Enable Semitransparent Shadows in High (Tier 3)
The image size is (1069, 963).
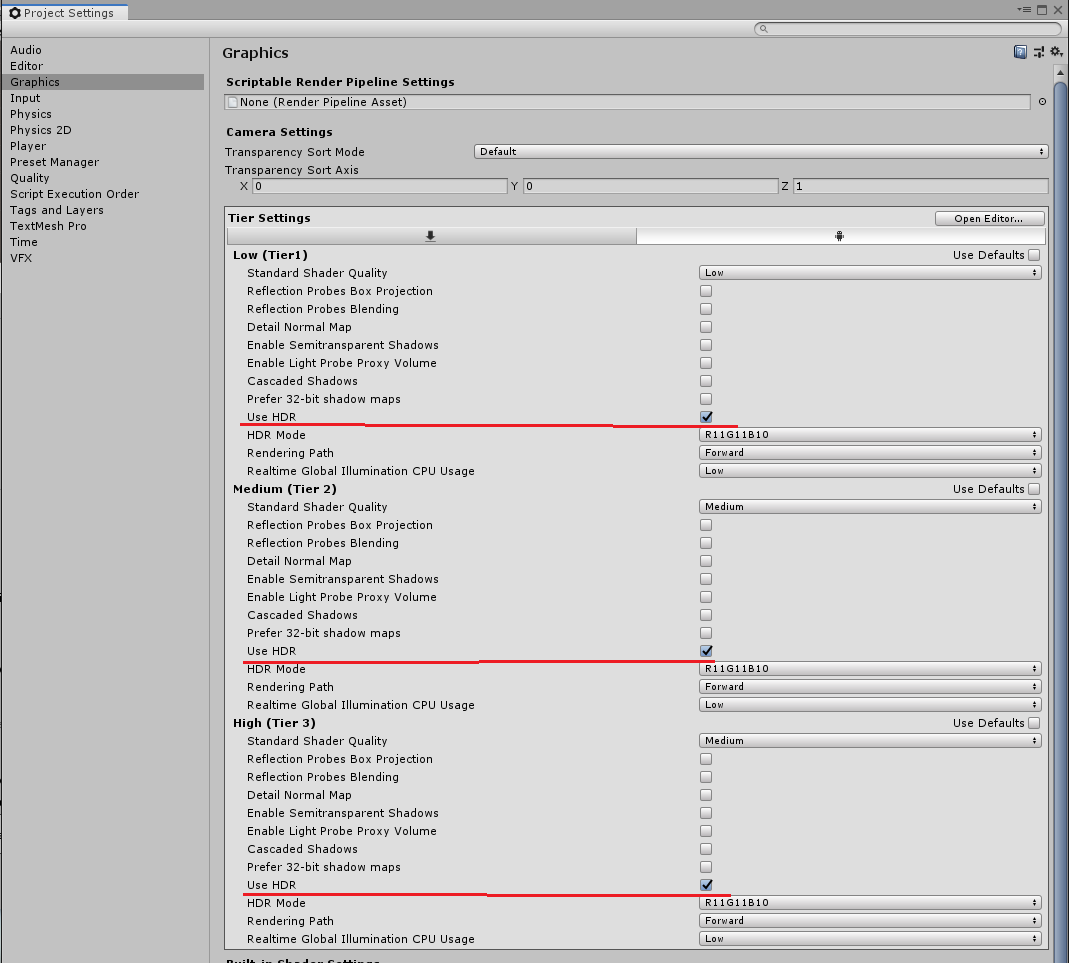point(706,813)
